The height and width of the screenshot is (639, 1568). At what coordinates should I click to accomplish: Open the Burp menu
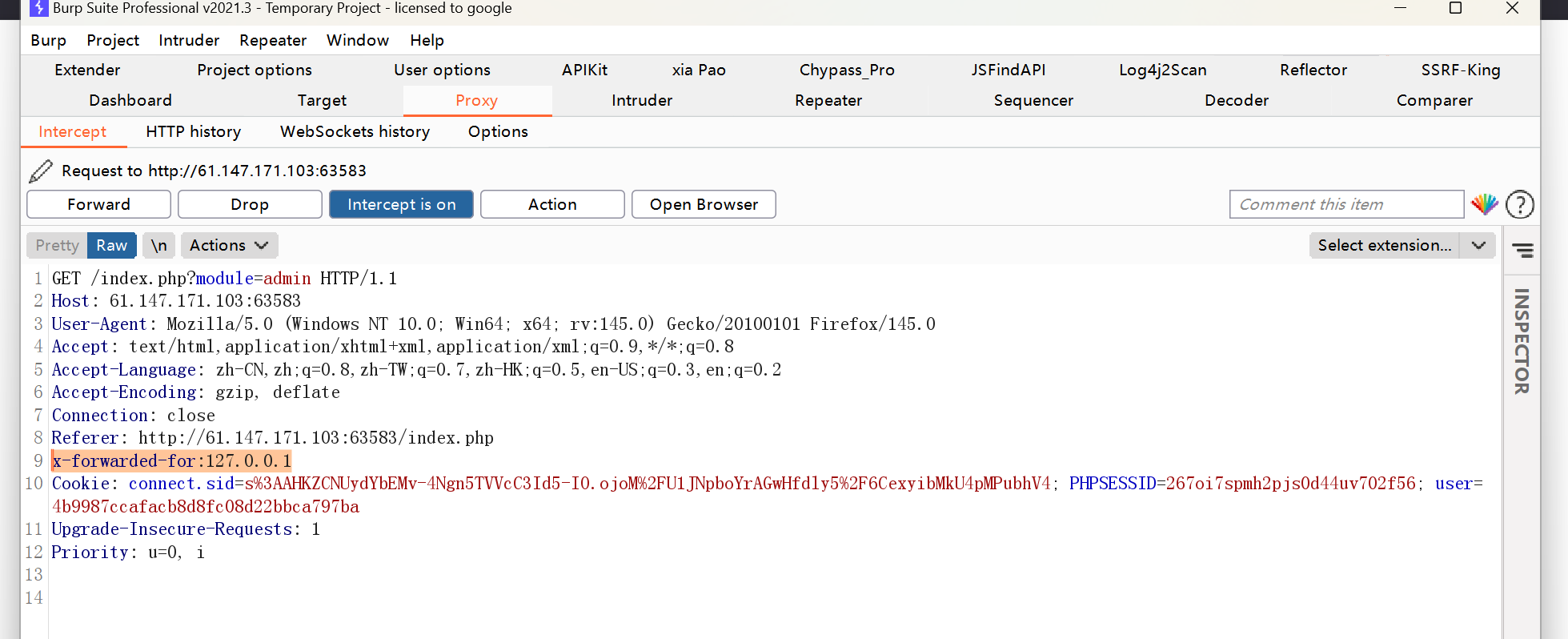pos(48,40)
